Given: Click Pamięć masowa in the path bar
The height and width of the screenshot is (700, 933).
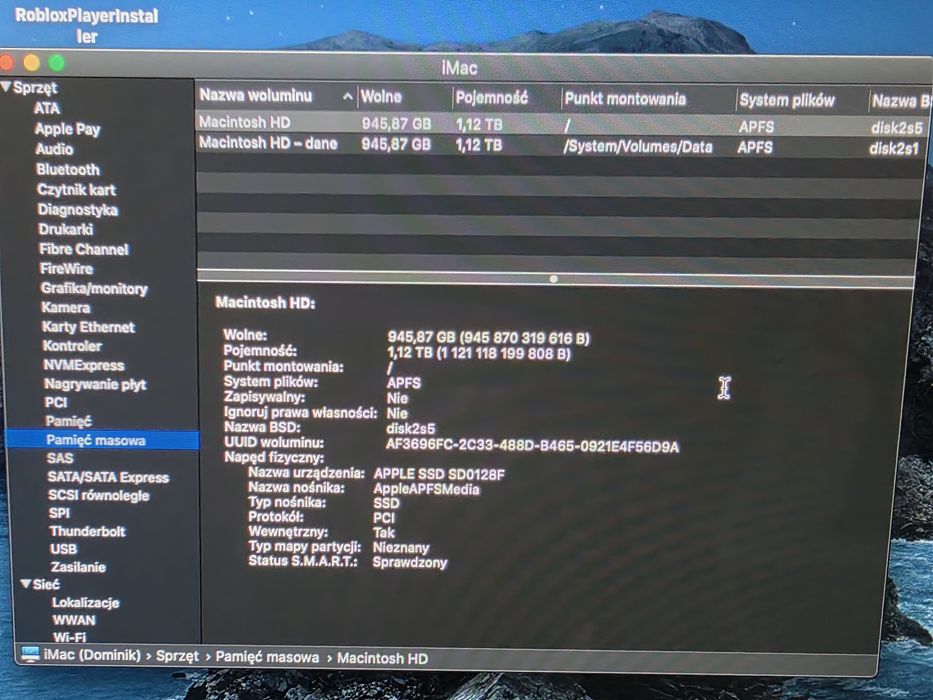Looking at the screenshot, I should pos(267,657).
